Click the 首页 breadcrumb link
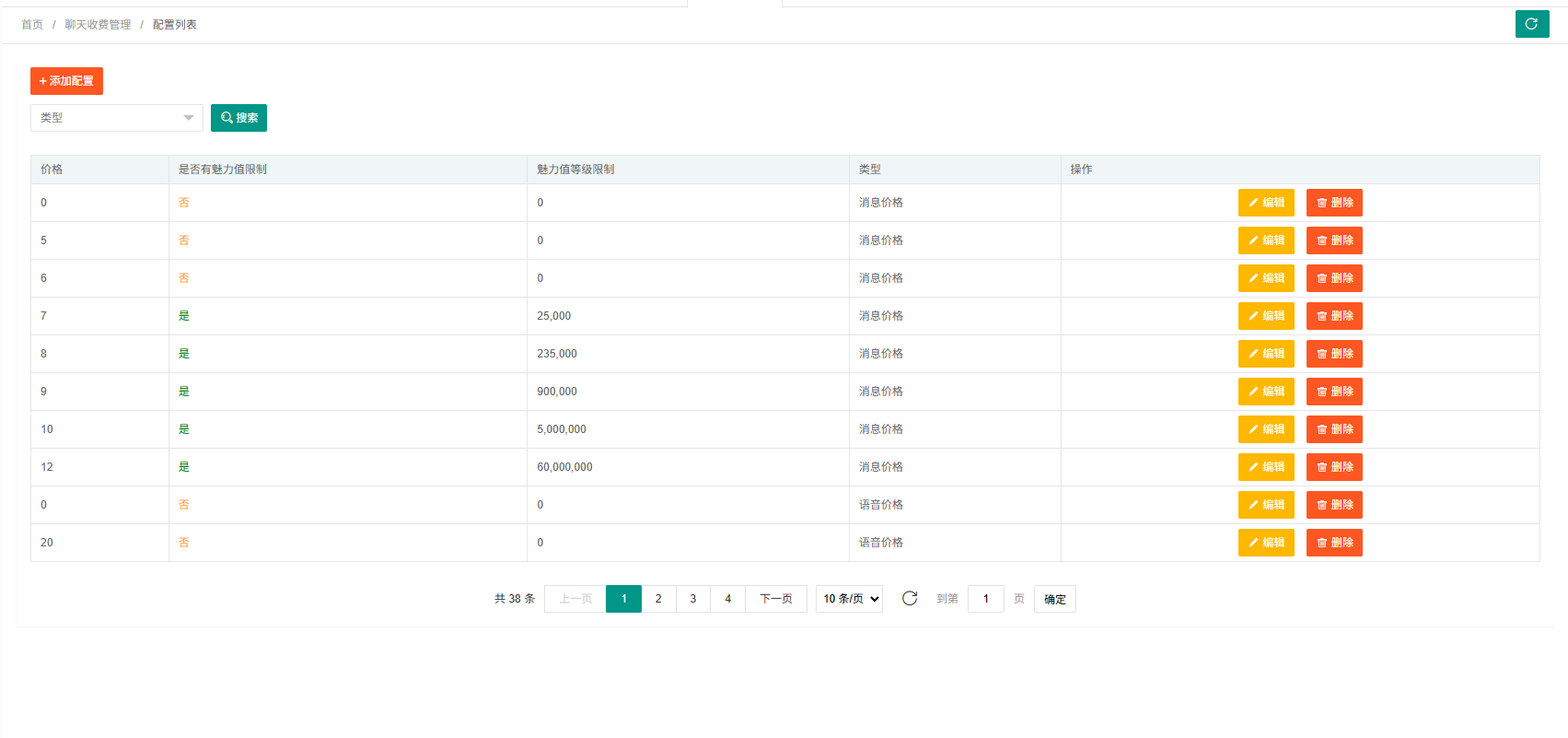The width and height of the screenshot is (1568, 738). (32, 25)
